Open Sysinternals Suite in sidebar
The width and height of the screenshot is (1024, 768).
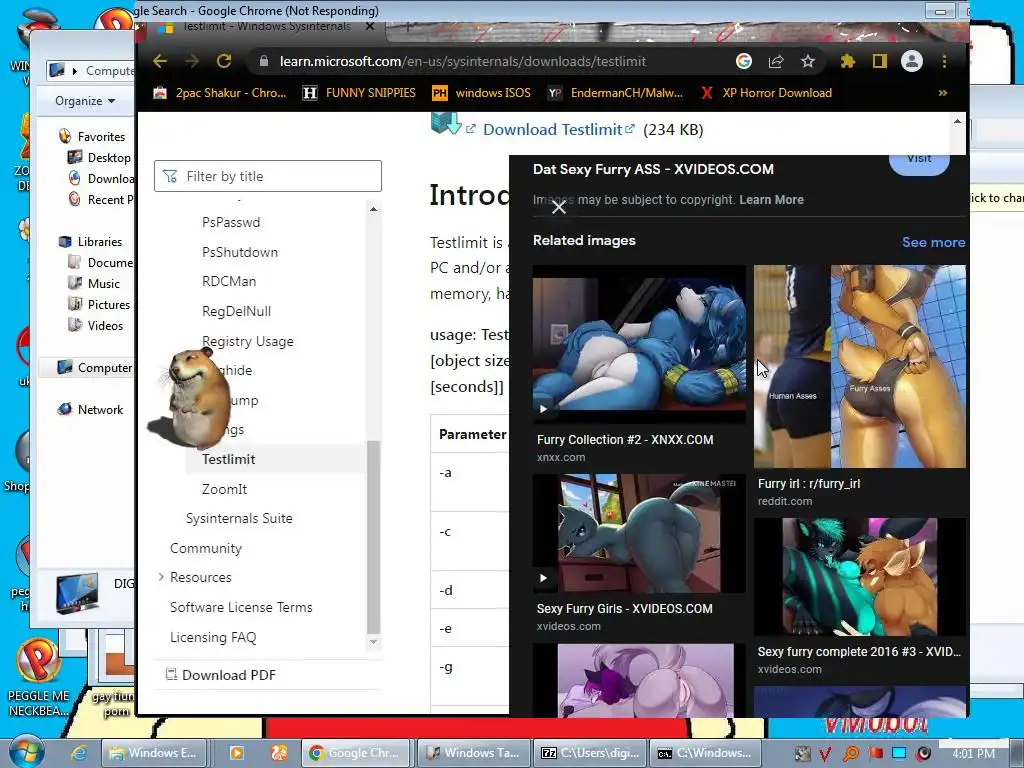tap(239, 519)
